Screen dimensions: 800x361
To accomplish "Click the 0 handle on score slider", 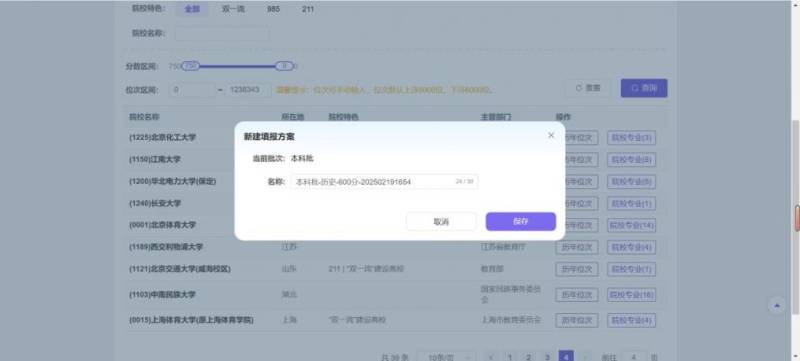I will (x=285, y=66).
